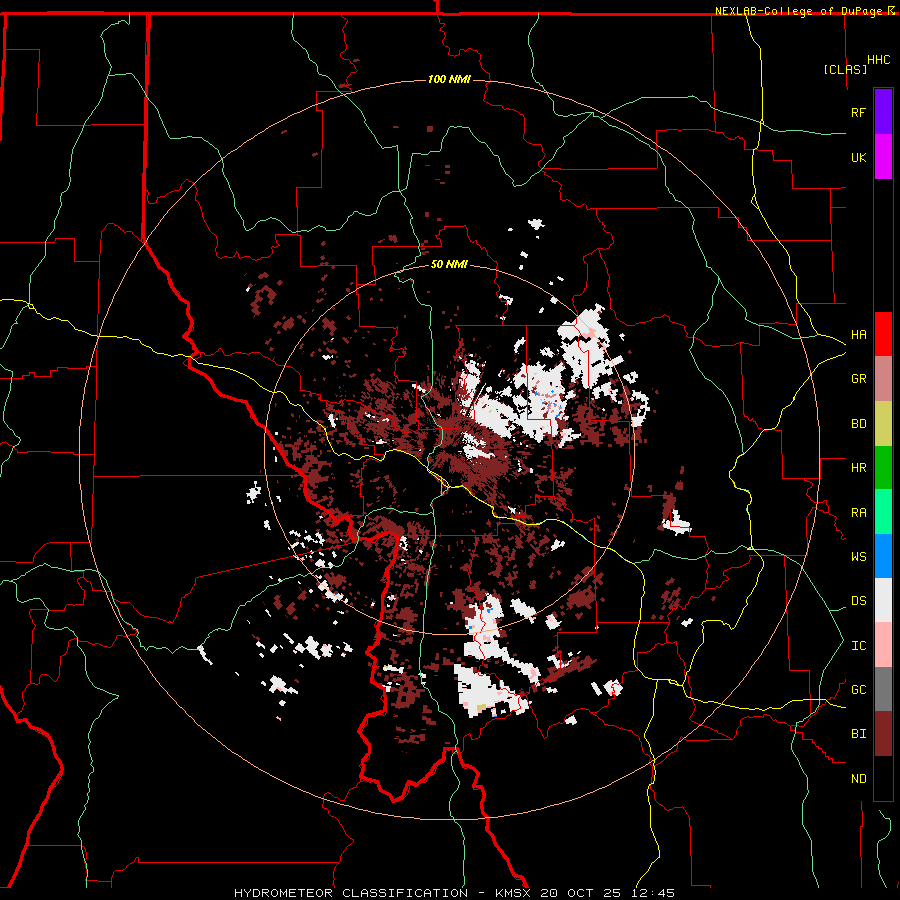Viewport: 900px width, 900px height.
Task: Click the RF purple legend swatch
Action: pos(883,112)
